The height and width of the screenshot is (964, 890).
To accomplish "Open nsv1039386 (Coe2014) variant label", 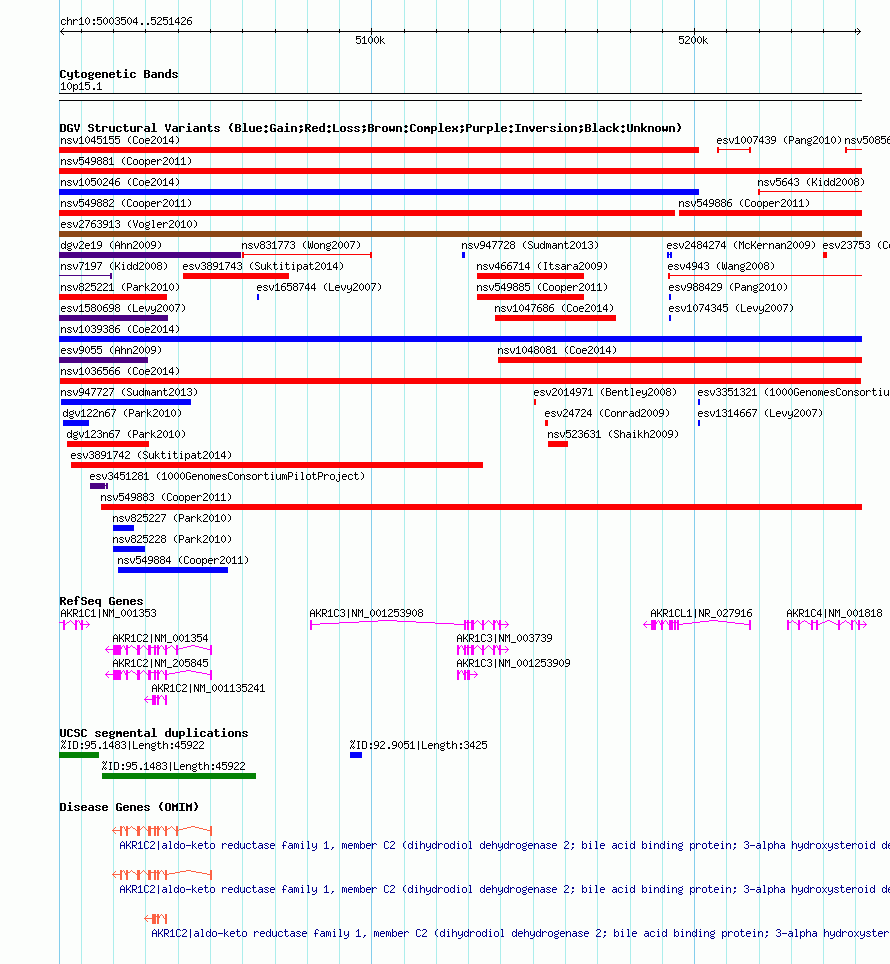I will tap(120, 329).
